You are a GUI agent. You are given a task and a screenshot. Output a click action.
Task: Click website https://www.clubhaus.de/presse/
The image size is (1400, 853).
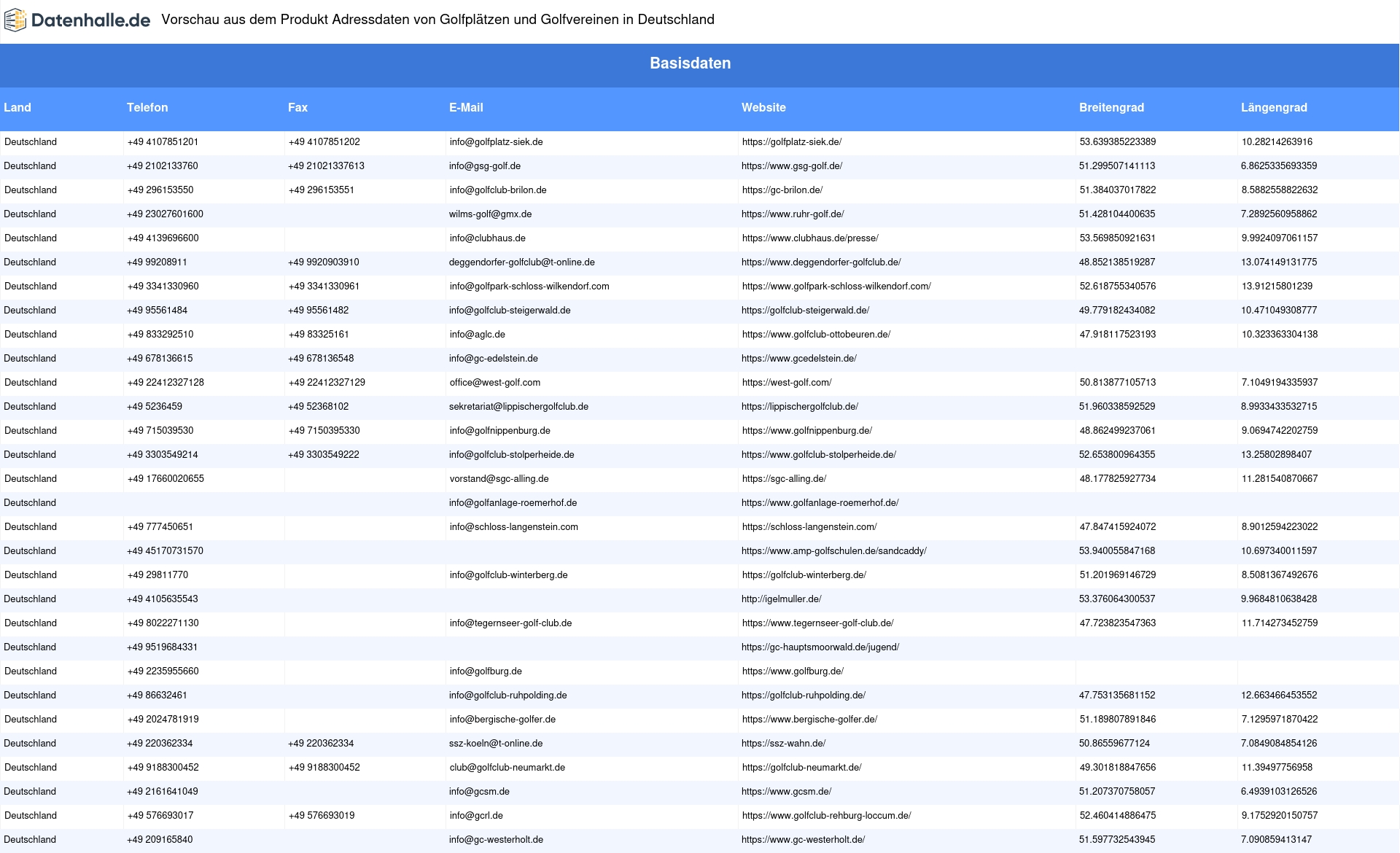[x=810, y=238]
